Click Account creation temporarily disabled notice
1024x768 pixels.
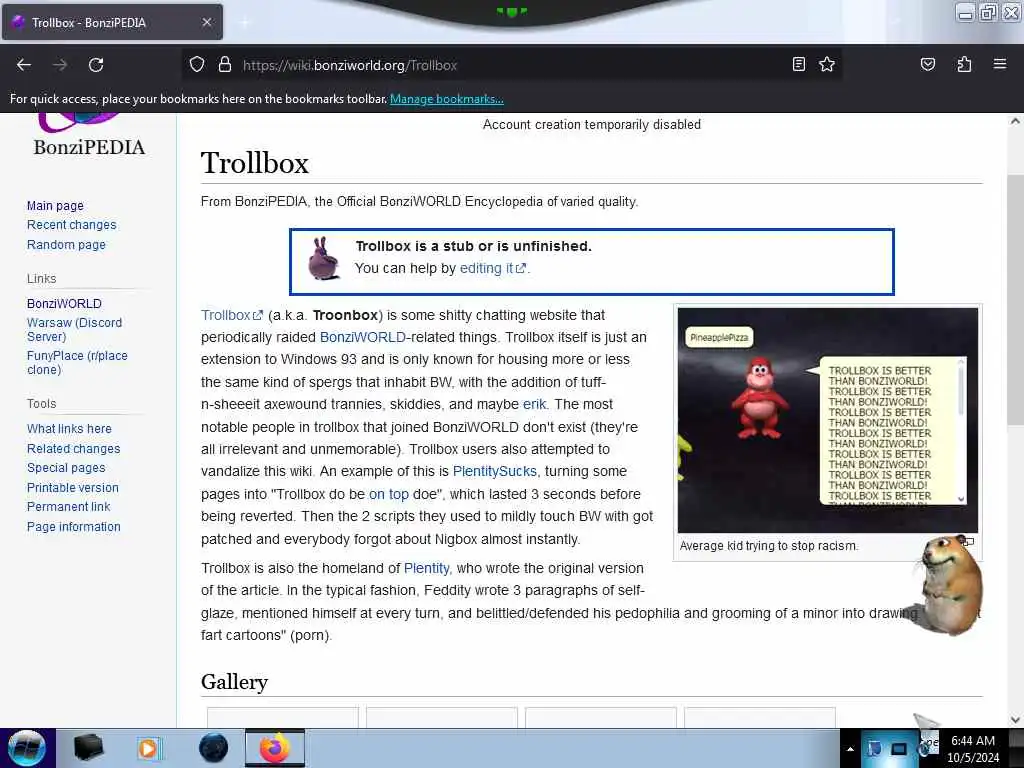[592, 125]
